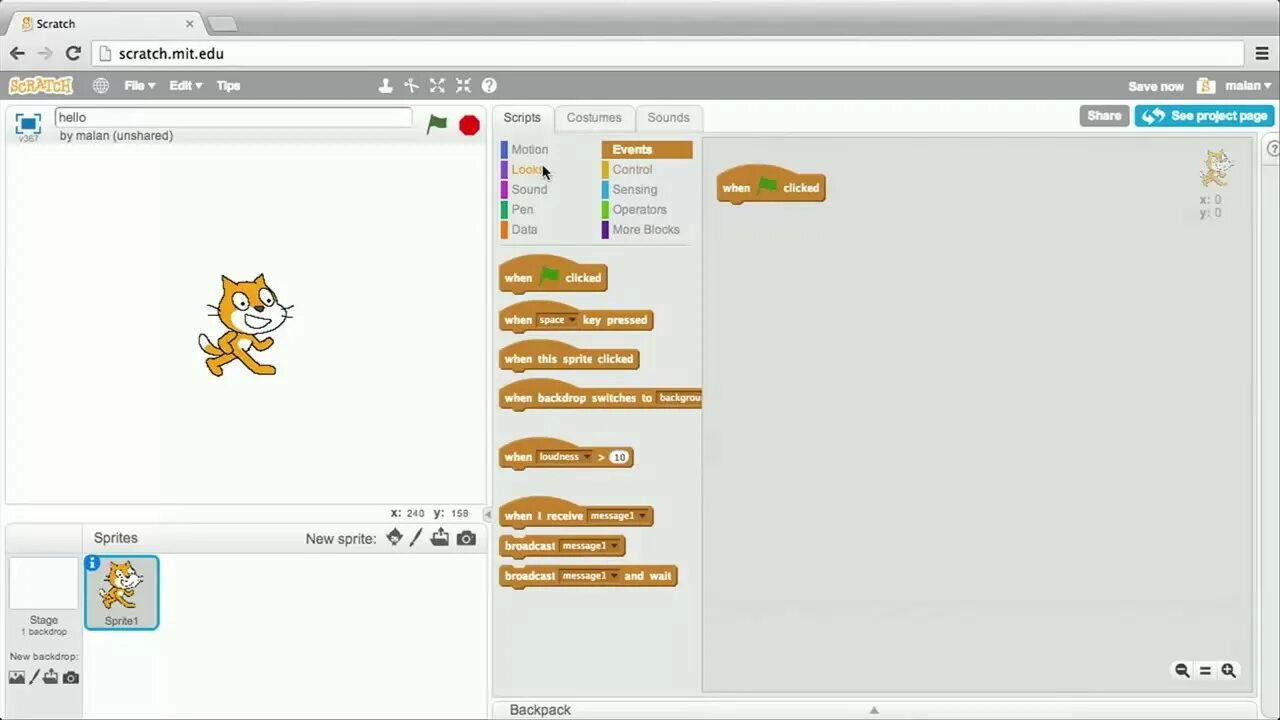The height and width of the screenshot is (720, 1280).
Task: Click the loudness threshold value 10
Action: [619, 457]
